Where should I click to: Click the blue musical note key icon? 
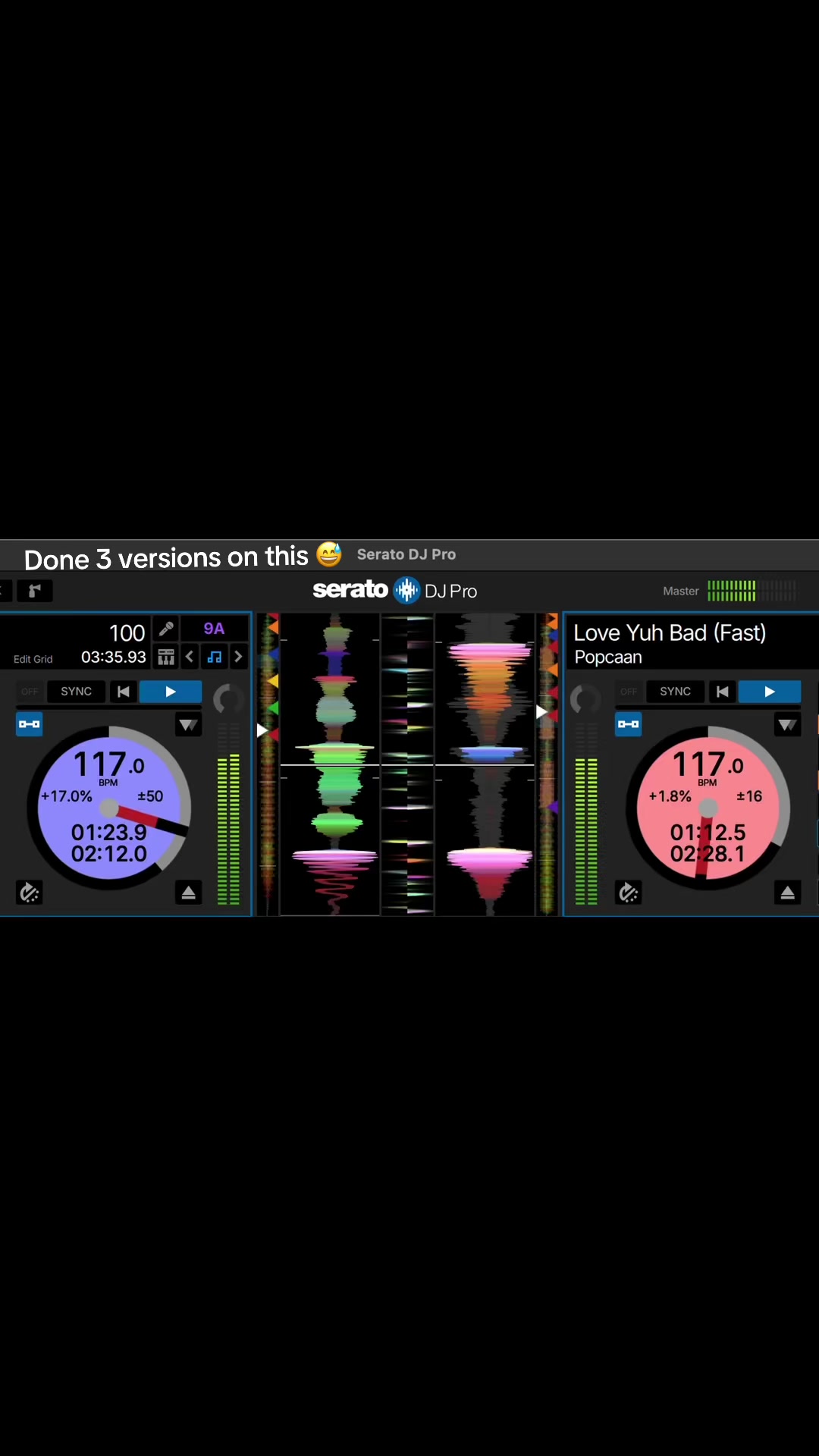coord(215,657)
